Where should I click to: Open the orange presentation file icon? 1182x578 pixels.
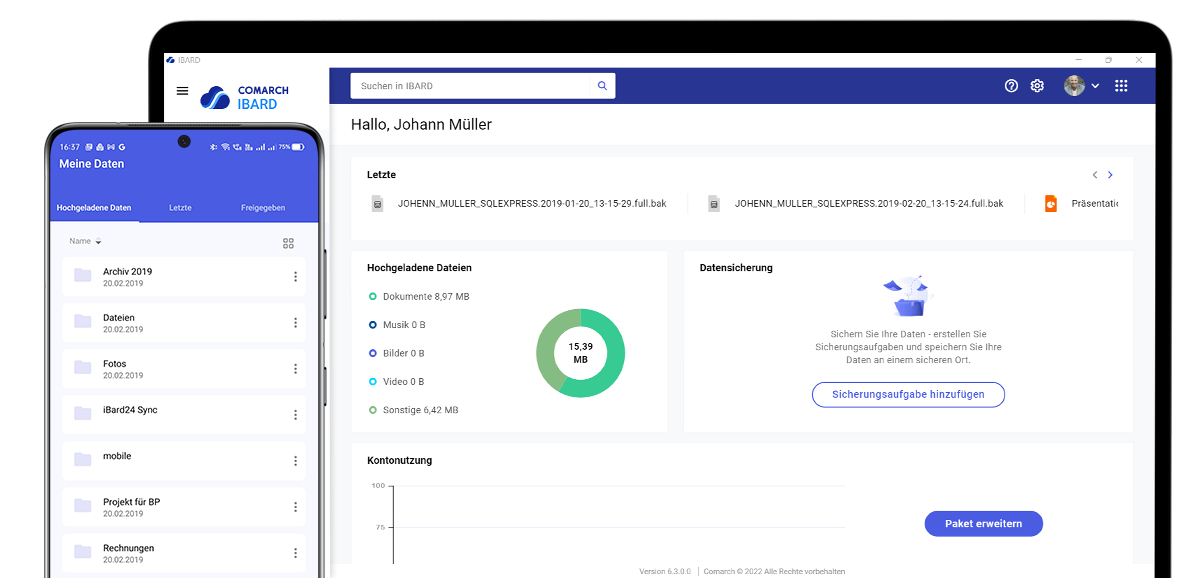1051,203
